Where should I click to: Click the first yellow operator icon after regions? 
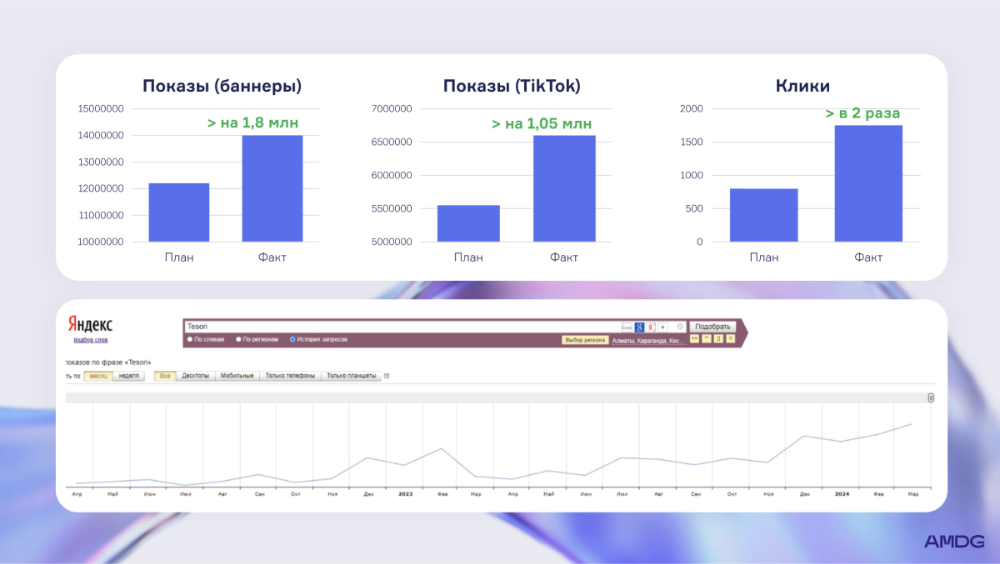pyautogui.click(x=694, y=339)
